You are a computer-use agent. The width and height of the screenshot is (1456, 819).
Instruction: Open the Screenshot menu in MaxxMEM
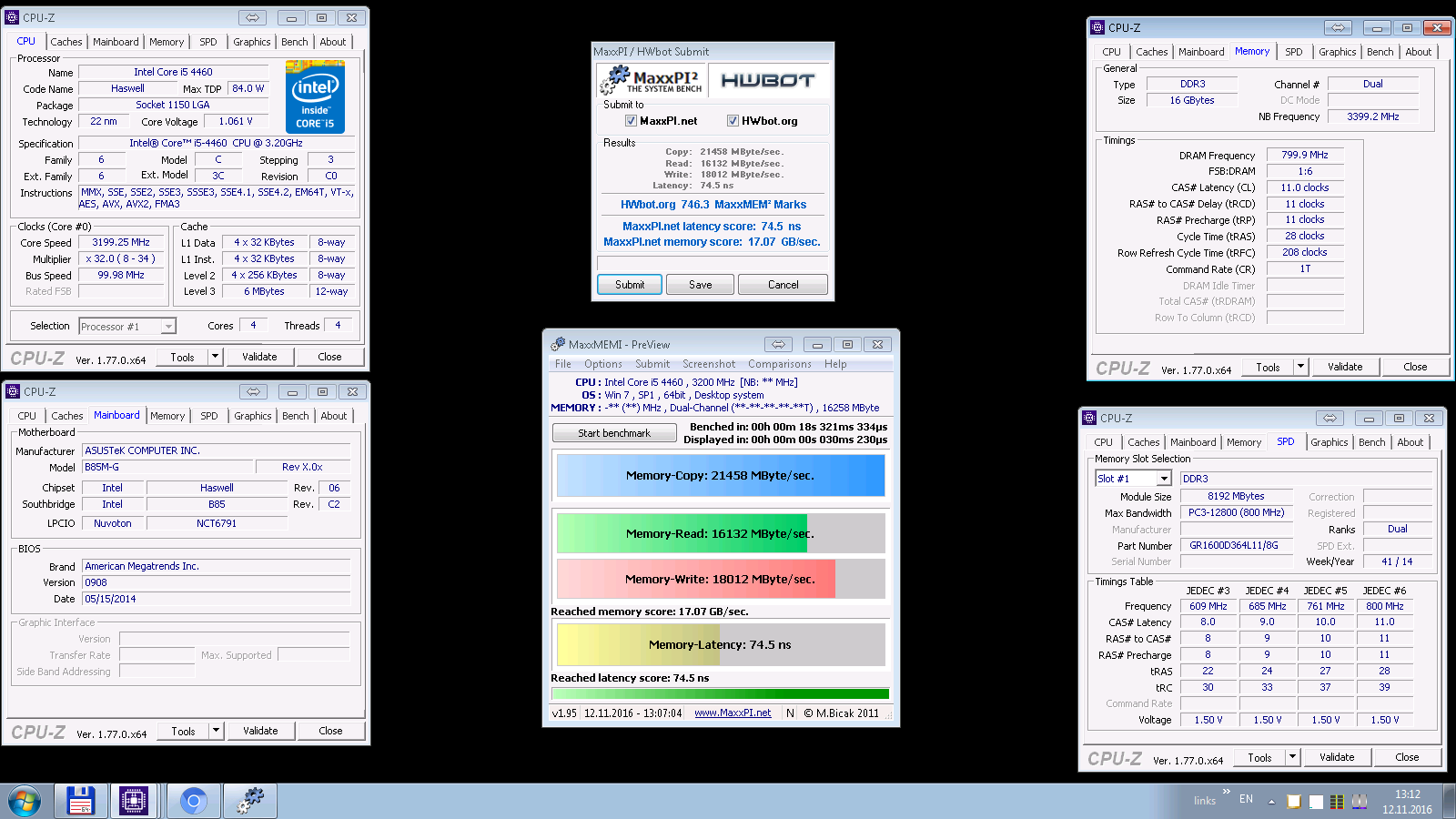709,364
